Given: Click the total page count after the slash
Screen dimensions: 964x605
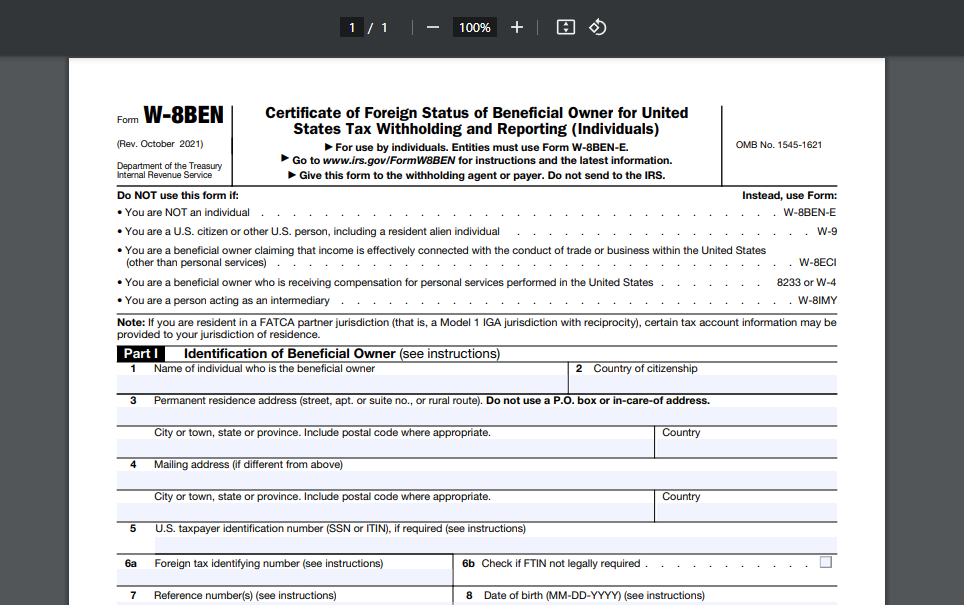Looking at the screenshot, I should point(384,28).
